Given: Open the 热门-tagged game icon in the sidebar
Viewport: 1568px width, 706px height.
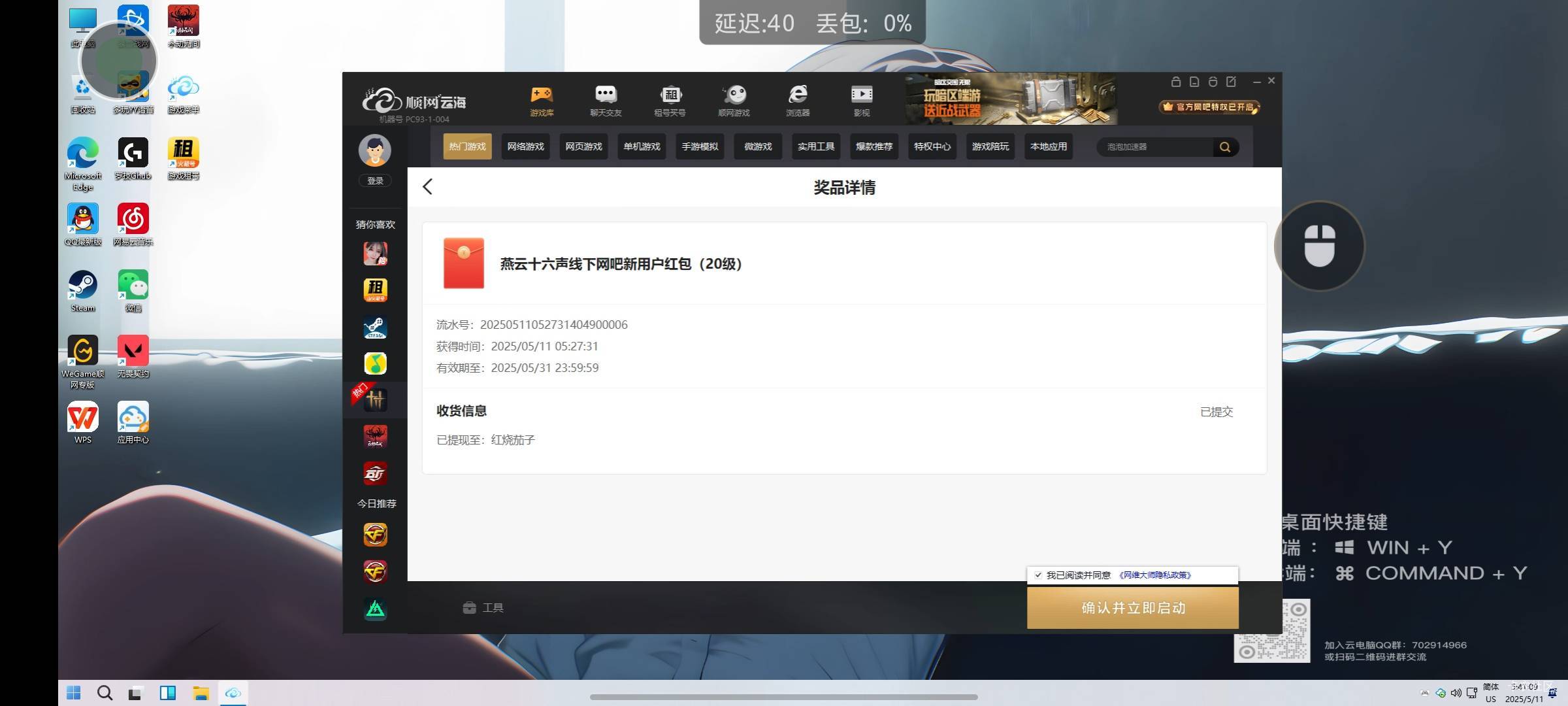Looking at the screenshot, I should click(375, 399).
